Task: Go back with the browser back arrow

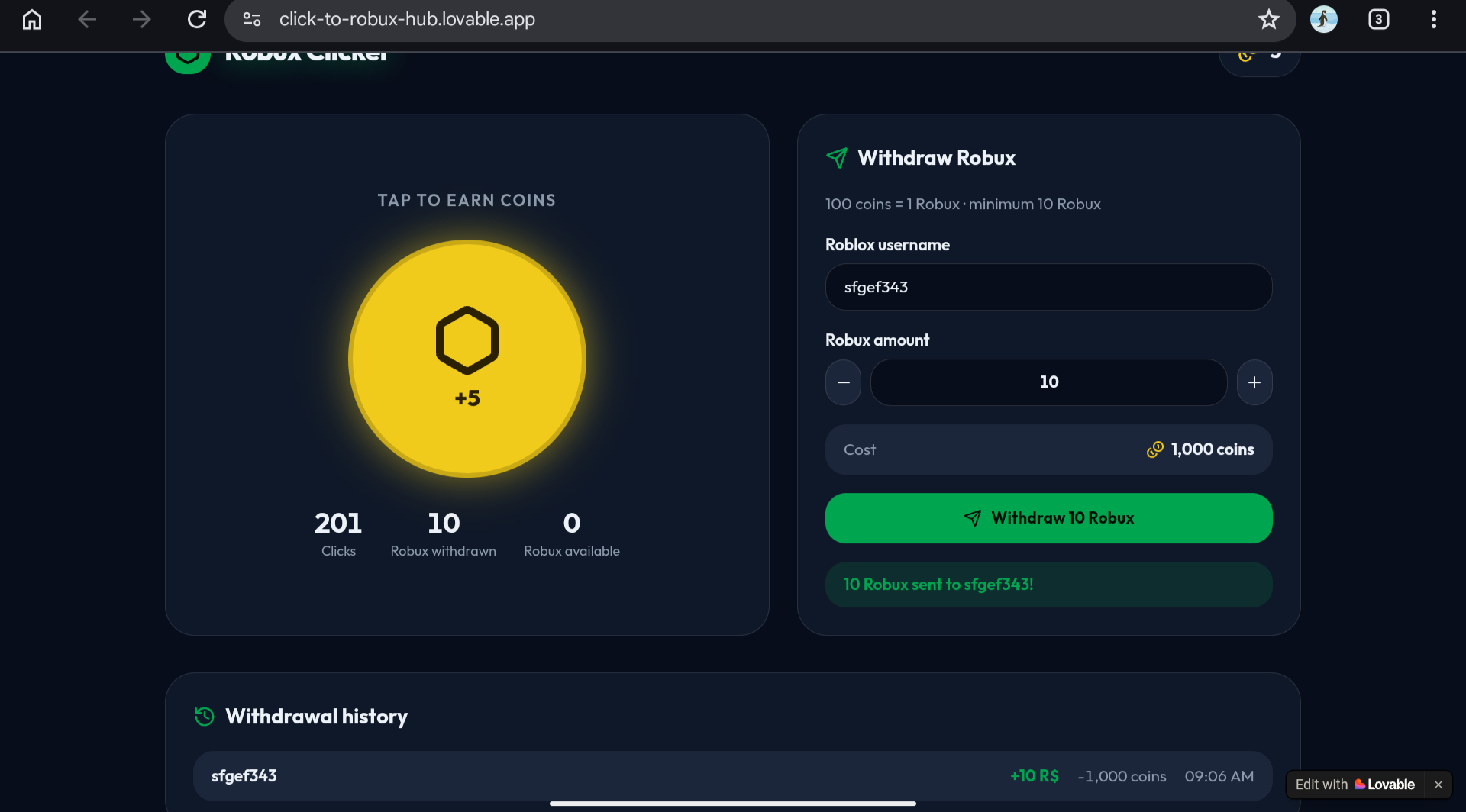Action: tap(87, 19)
